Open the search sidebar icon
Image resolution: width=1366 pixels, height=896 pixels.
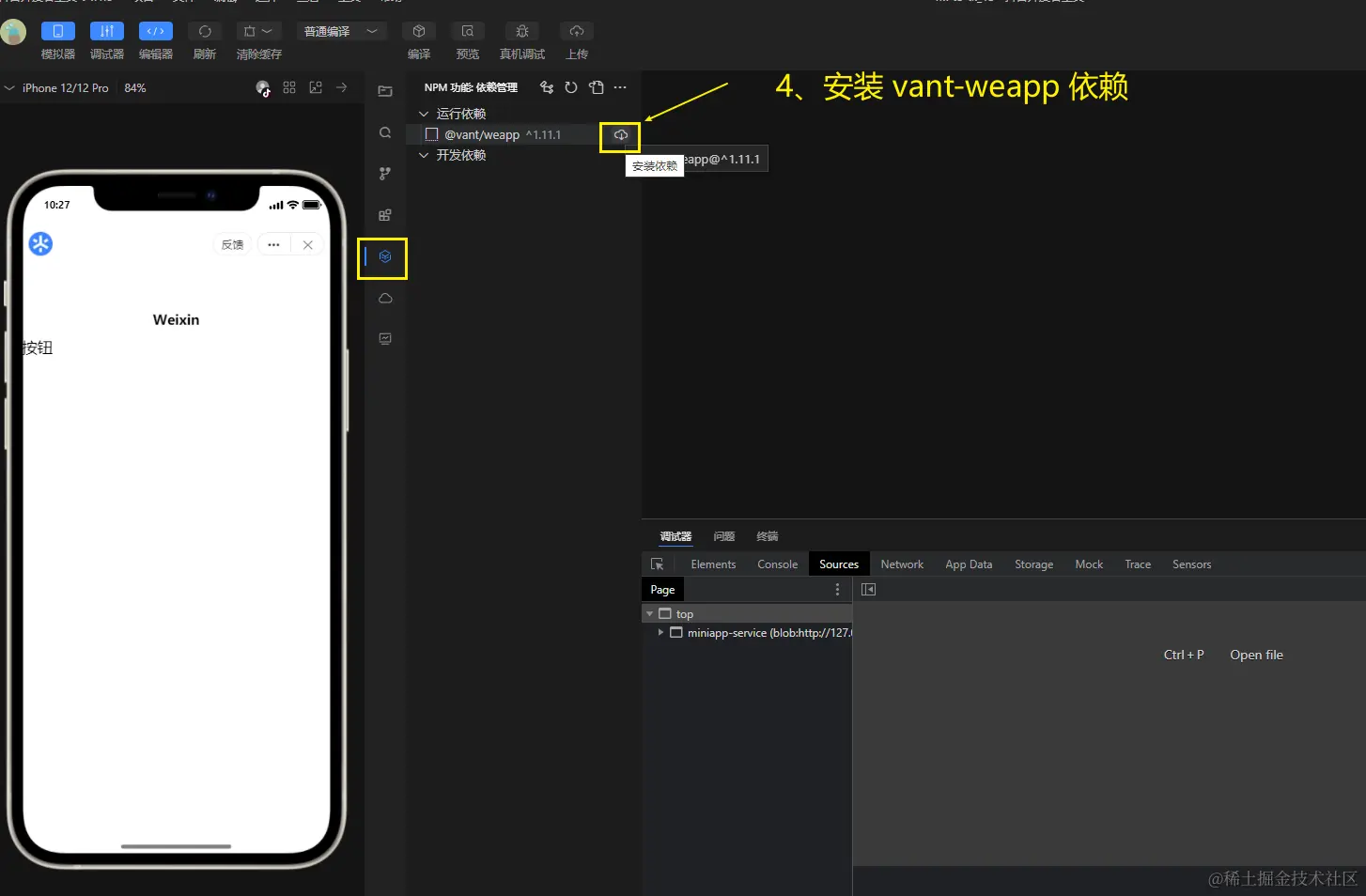click(x=385, y=132)
